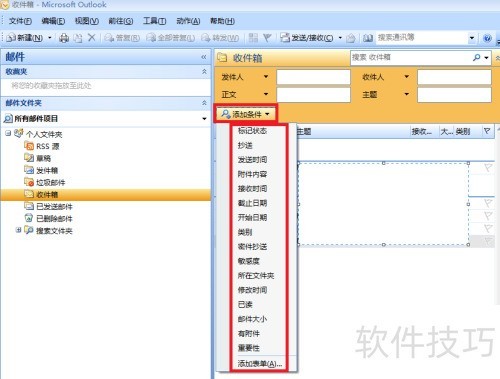Choose 添加表单(A)... from criteria menu
Screen dimensions: 500x379
(x=260, y=364)
